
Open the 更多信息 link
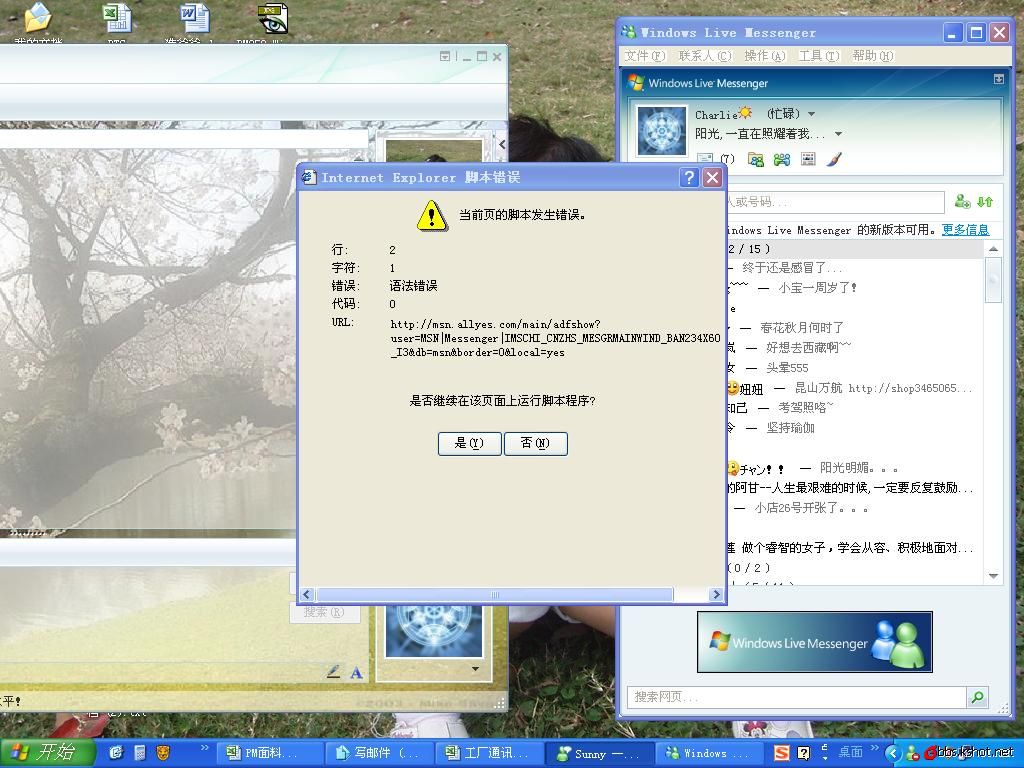pyautogui.click(x=965, y=230)
